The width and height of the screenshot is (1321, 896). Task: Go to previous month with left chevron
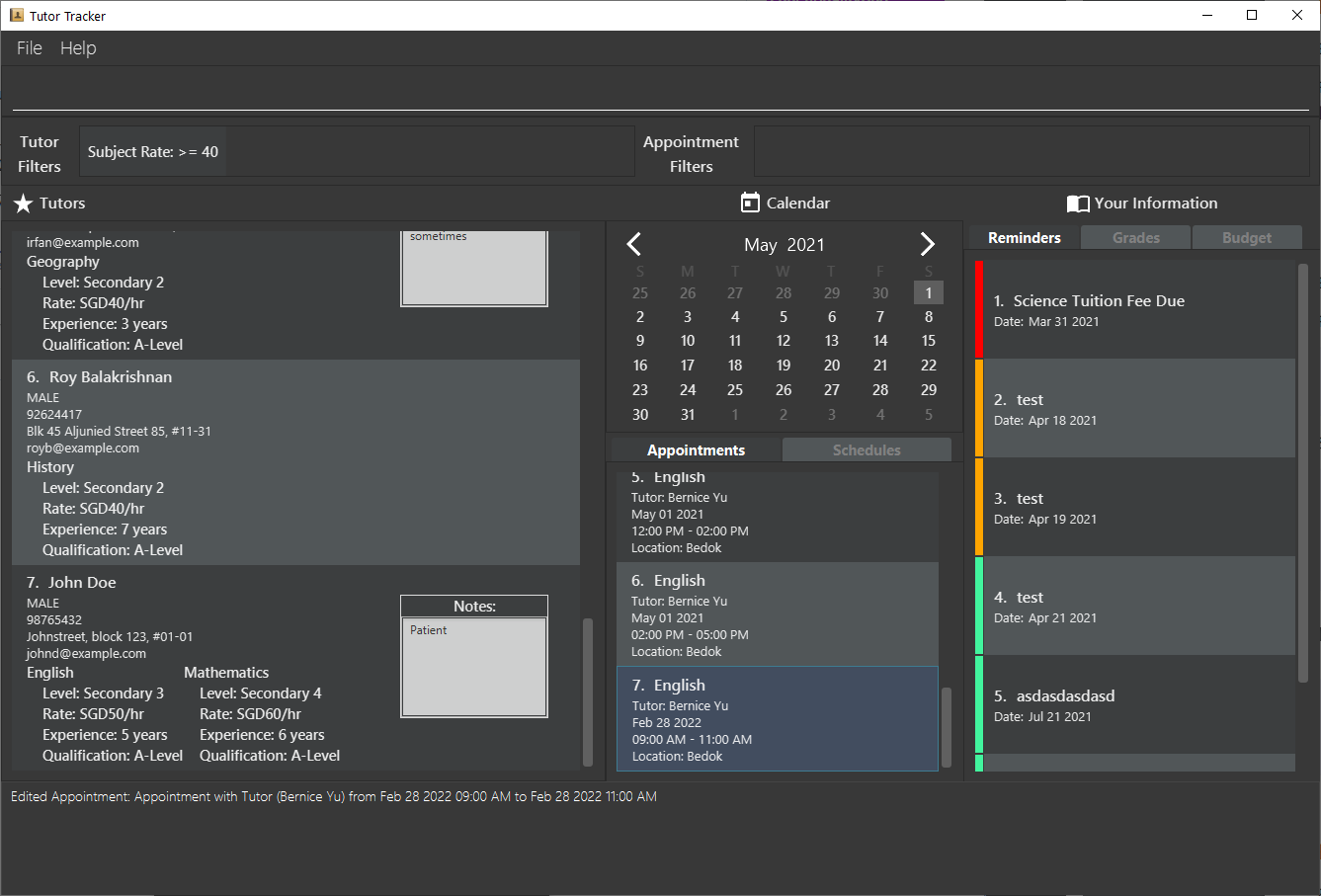pos(634,244)
